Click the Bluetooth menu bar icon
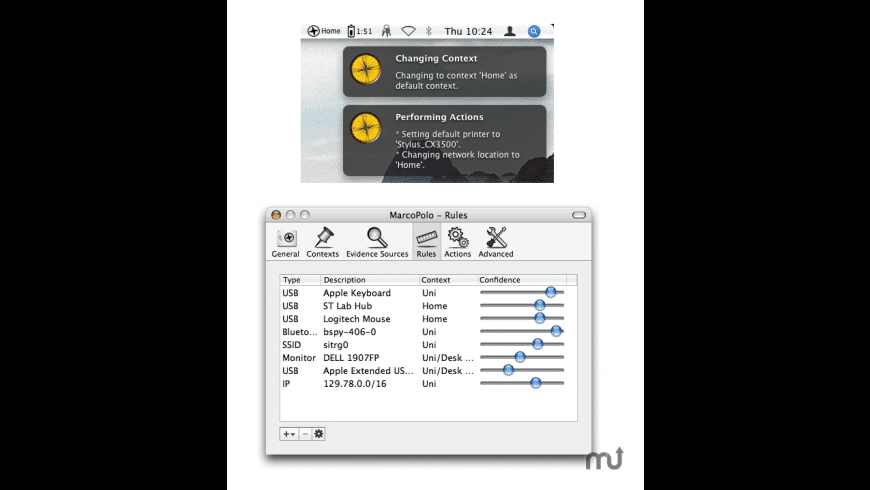870x490 pixels. [428, 31]
